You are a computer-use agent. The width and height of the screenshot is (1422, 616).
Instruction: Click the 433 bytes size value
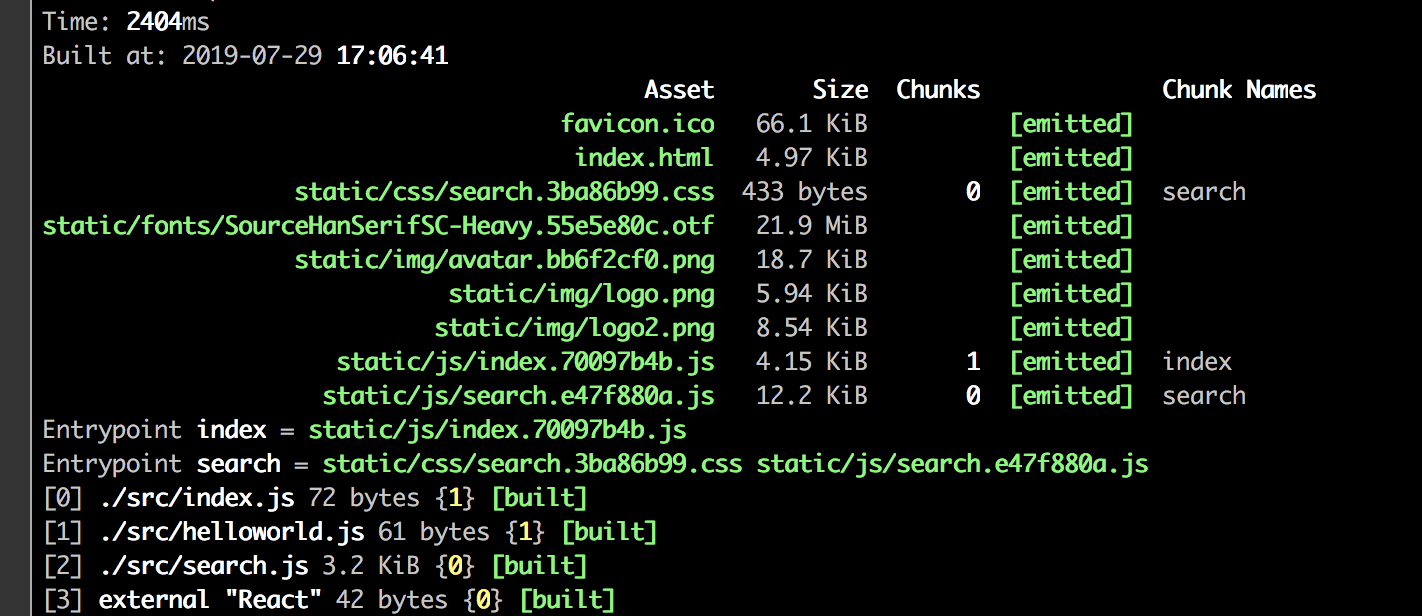coord(804,192)
